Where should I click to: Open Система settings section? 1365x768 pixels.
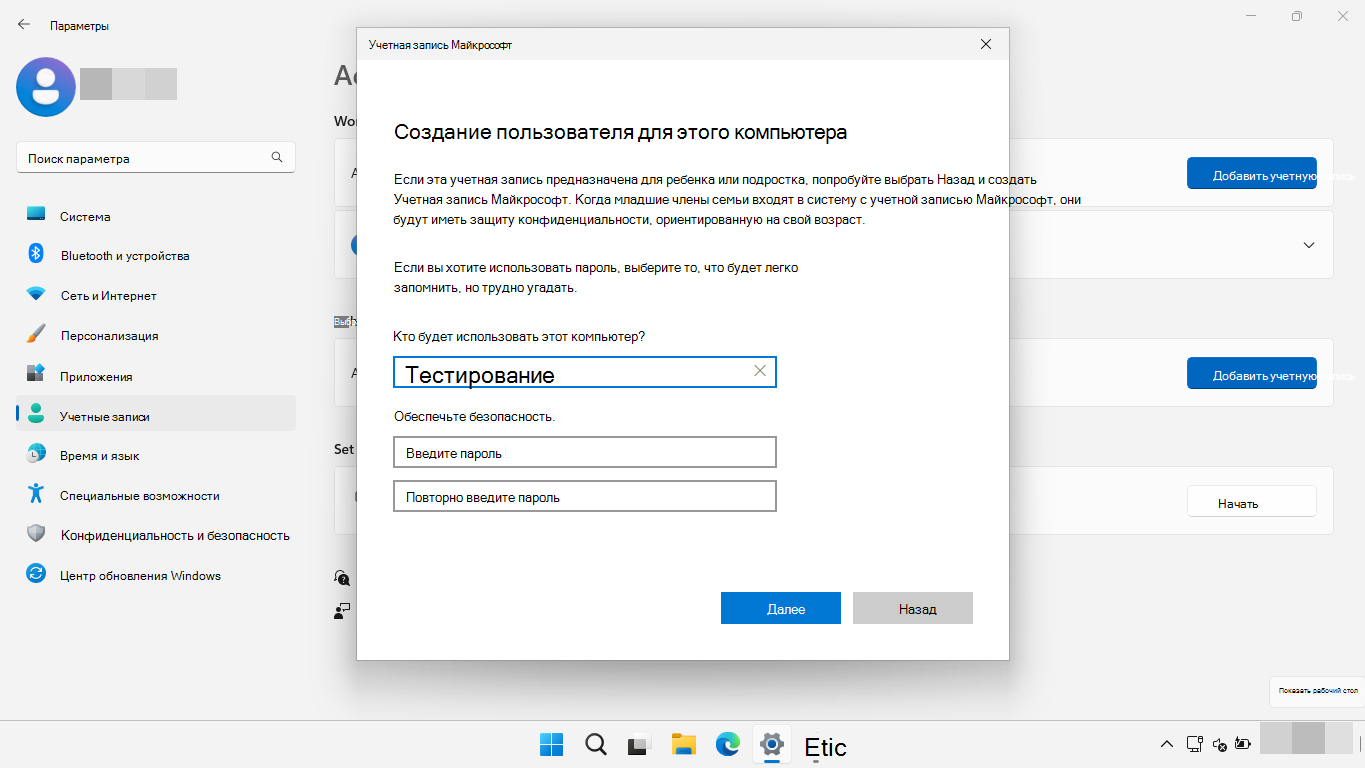pos(156,216)
